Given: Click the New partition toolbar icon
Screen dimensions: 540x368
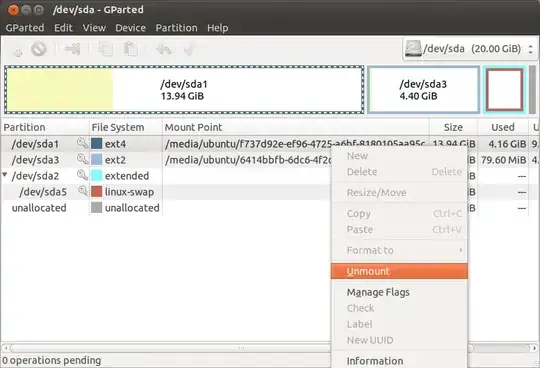Looking at the screenshot, I should click(18, 51).
